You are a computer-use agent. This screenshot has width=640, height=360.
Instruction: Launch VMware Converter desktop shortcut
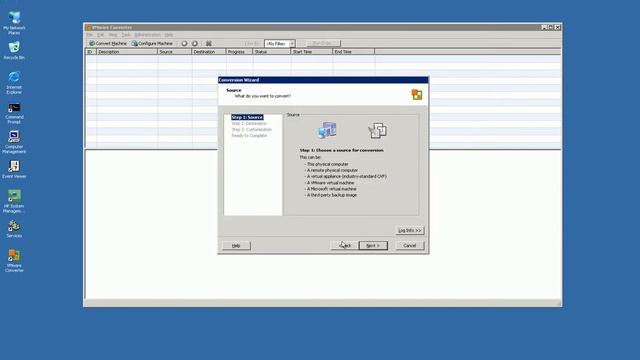[14, 260]
